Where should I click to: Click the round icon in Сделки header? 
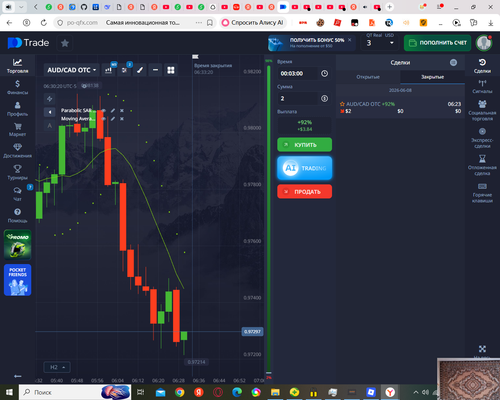[453, 62]
